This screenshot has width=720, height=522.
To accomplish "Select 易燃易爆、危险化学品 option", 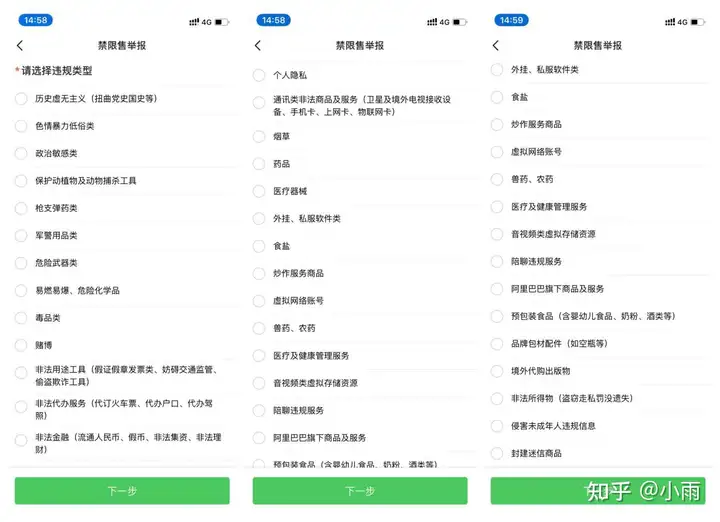I will pos(21,291).
